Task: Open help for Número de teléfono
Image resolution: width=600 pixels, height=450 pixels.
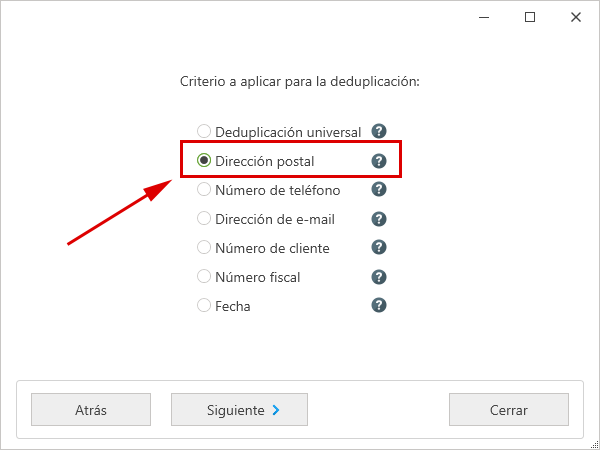Action: (x=379, y=190)
